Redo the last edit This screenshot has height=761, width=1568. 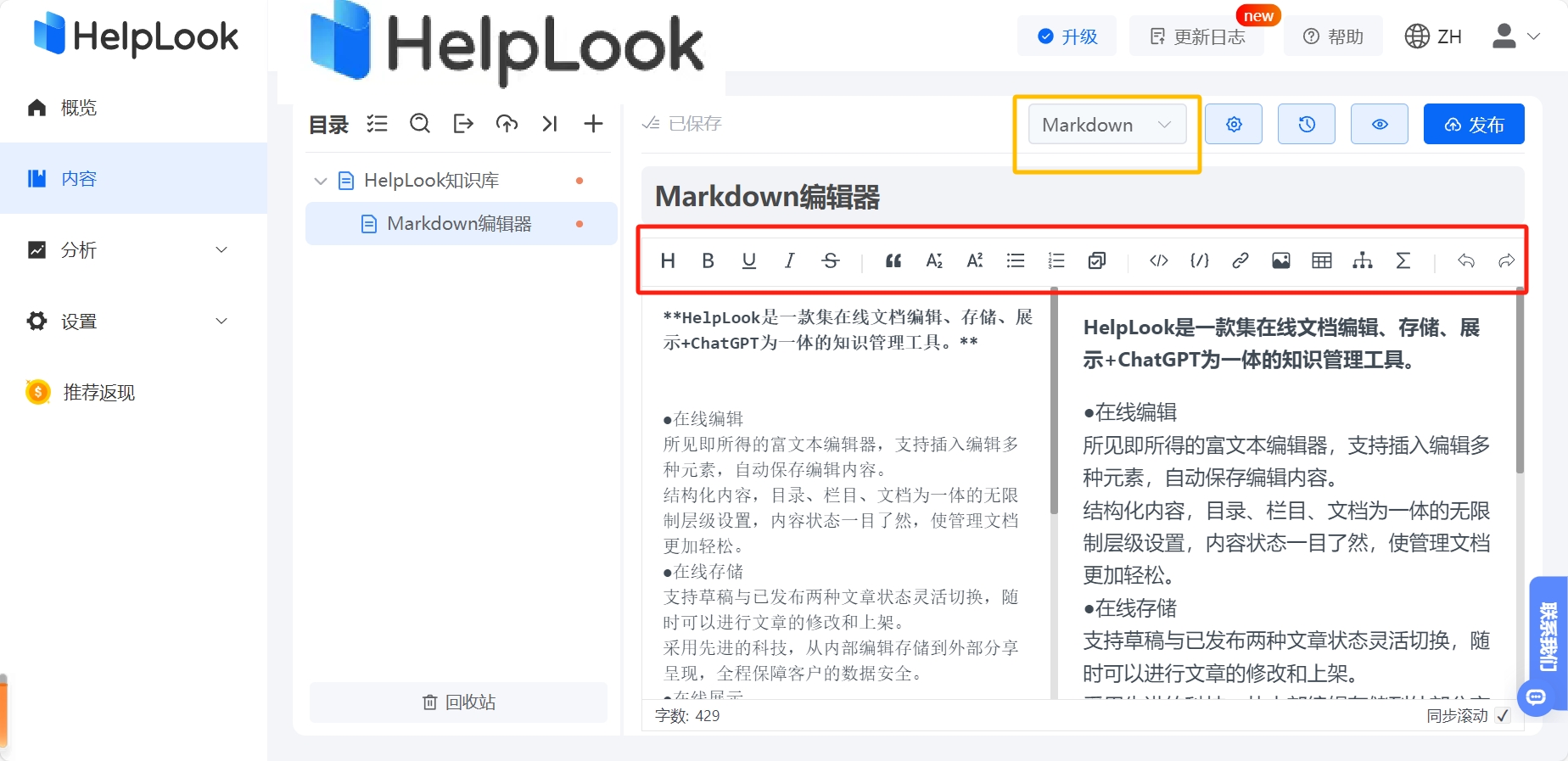[x=1507, y=260]
